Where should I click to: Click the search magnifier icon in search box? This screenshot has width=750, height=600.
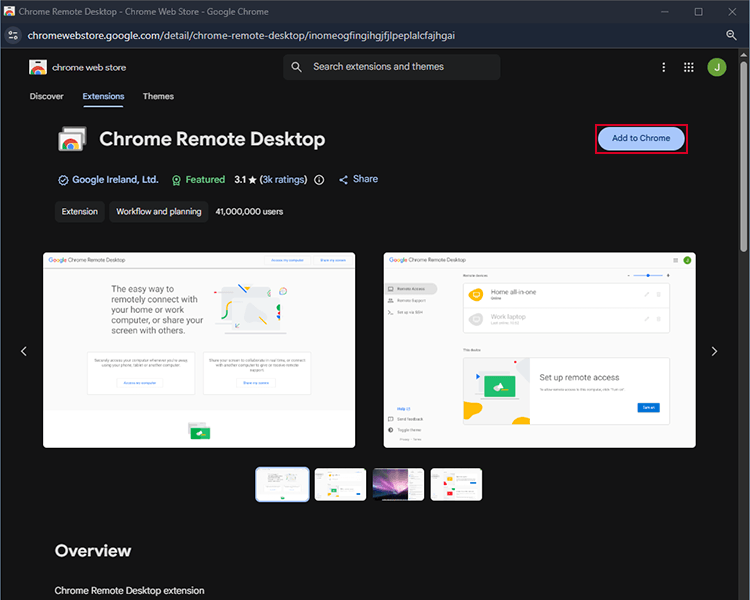[x=297, y=67]
